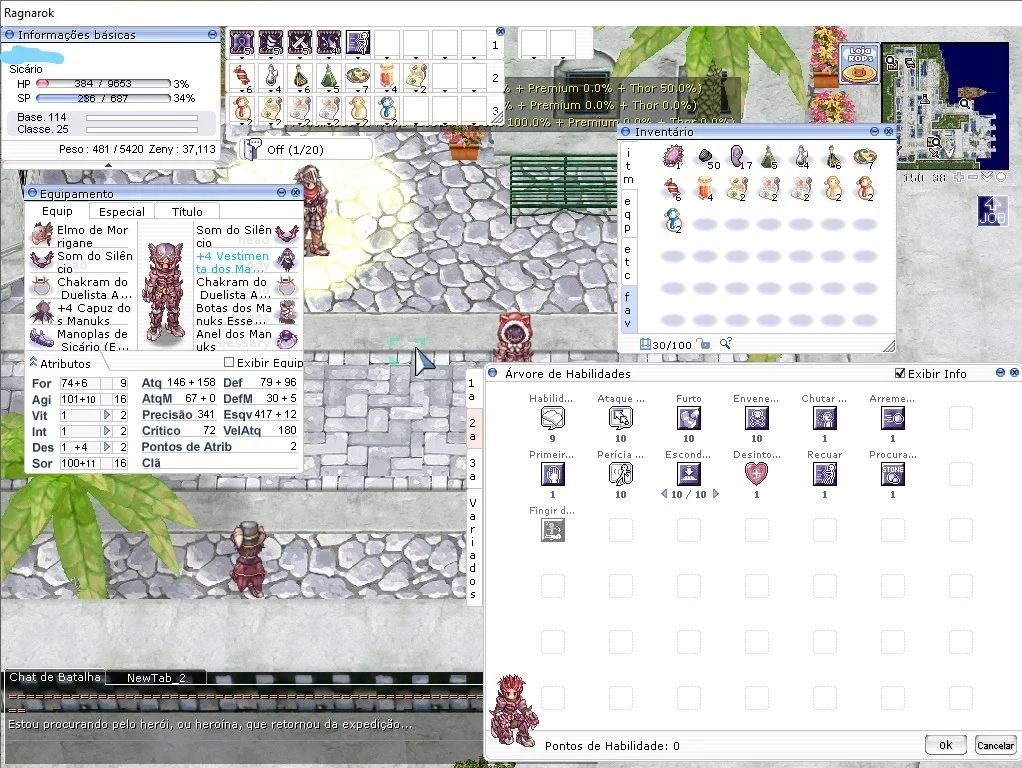This screenshot has width=1022, height=768.
Task: Click the JOB shortcut icon
Action: click(x=991, y=211)
